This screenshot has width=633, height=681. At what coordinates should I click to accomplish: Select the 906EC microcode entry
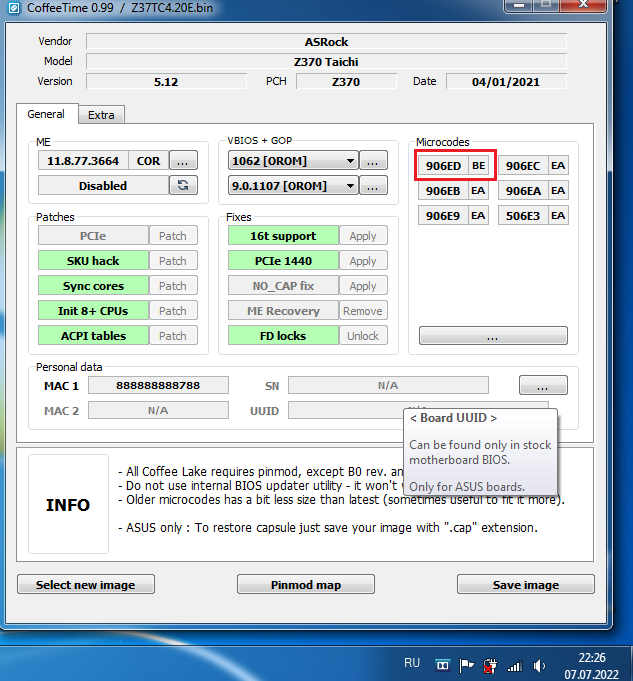pyautogui.click(x=523, y=165)
